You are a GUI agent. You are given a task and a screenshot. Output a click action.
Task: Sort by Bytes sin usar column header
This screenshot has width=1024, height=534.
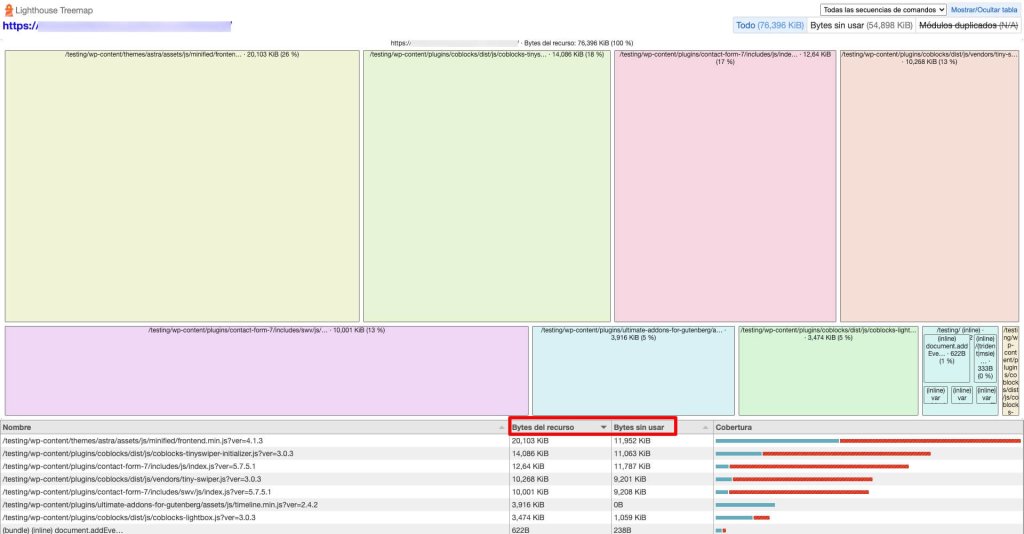pos(662,428)
